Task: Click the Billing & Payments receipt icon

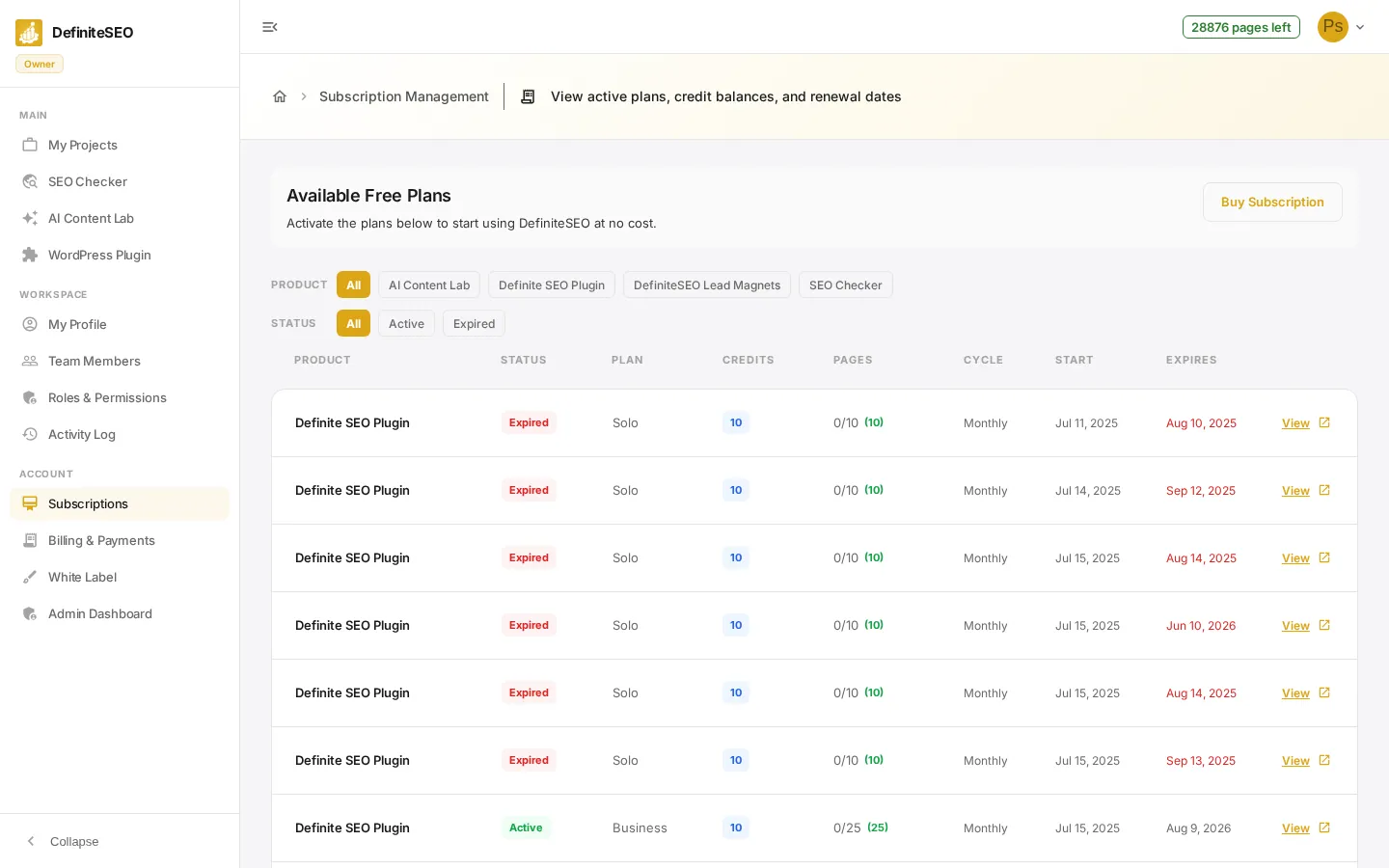Action: (30, 540)
